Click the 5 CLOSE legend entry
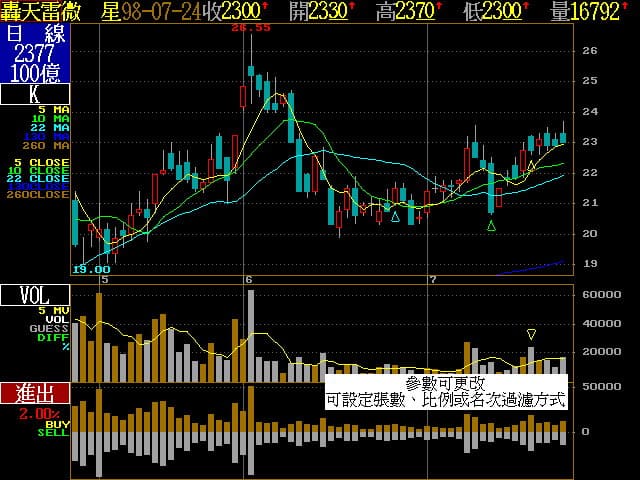This screenshot has height=480, width=640. pos(40,161)
